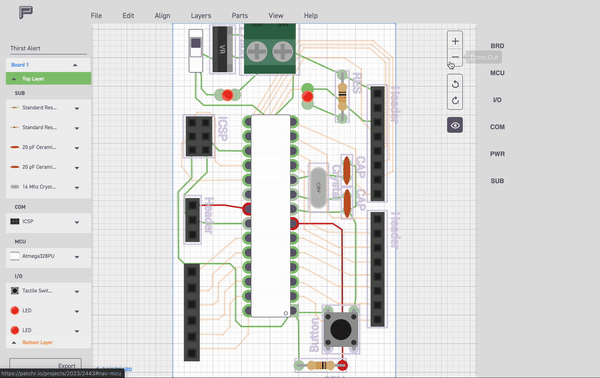The height and width of the screenshot is (378, 600).
Task: Select the BRD parts category
Action: click(497, 46)
